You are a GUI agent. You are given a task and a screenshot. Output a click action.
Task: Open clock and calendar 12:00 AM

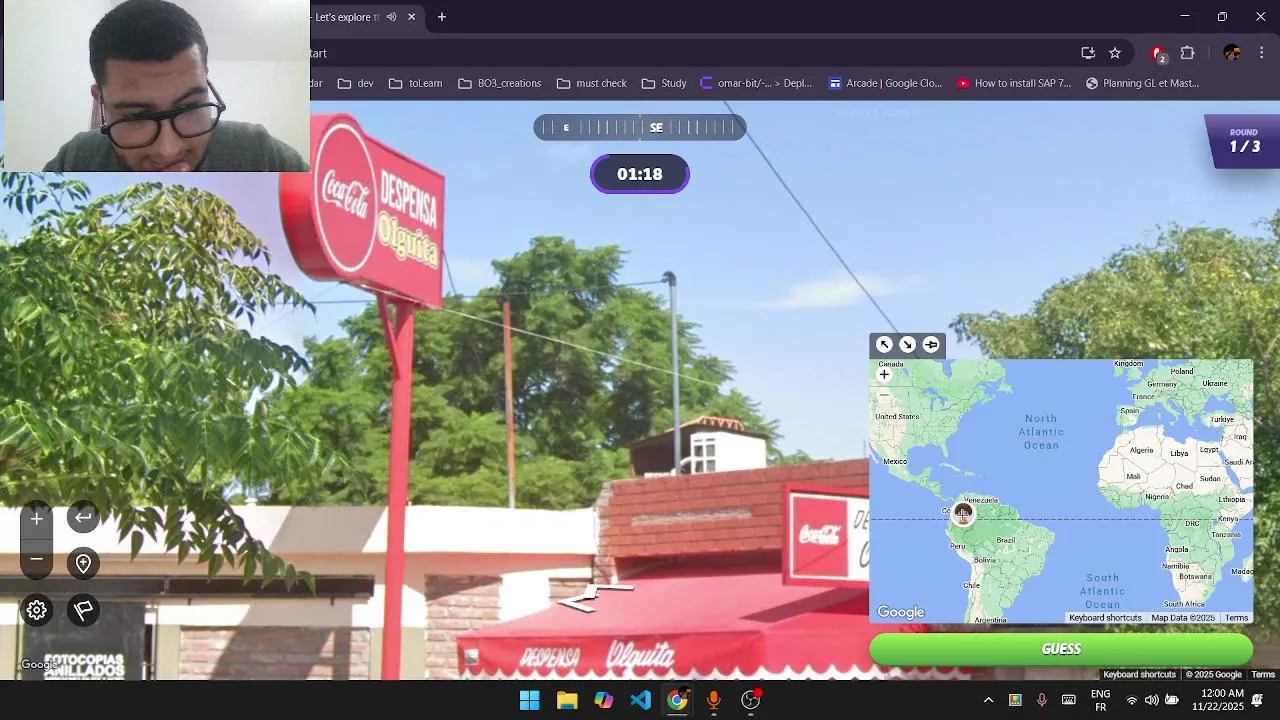(x=1221, y=700)
